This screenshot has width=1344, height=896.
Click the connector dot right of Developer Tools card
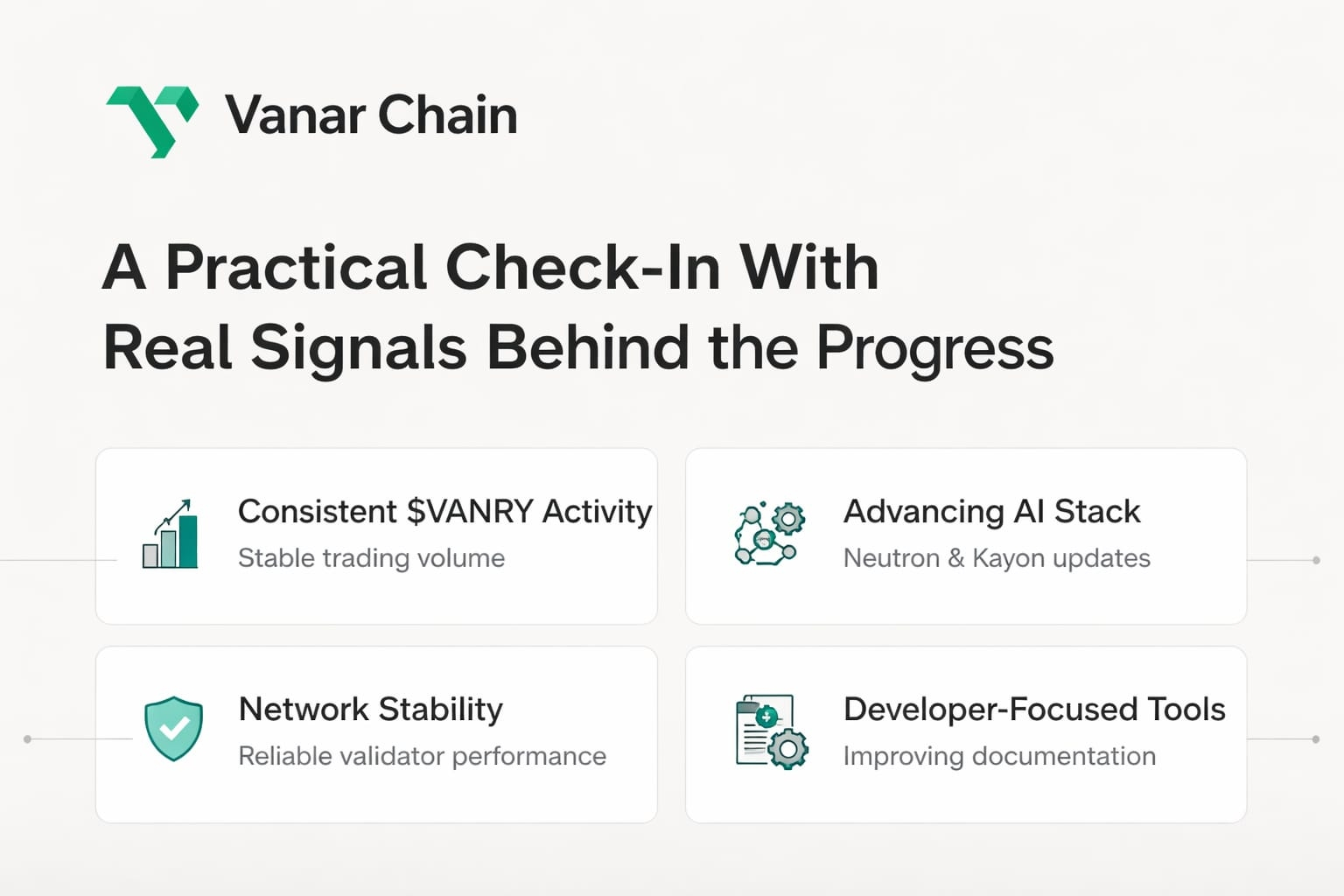[1316, 739]
